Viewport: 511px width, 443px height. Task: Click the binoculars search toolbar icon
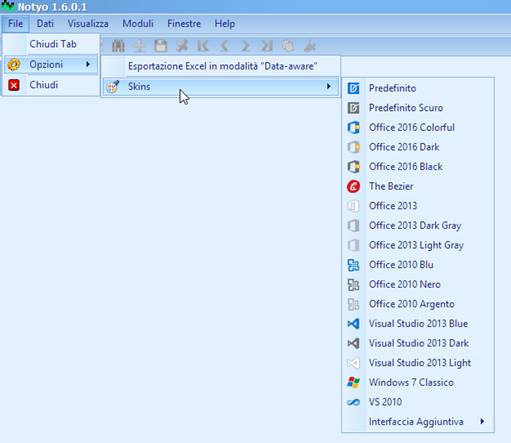point(118,46)
